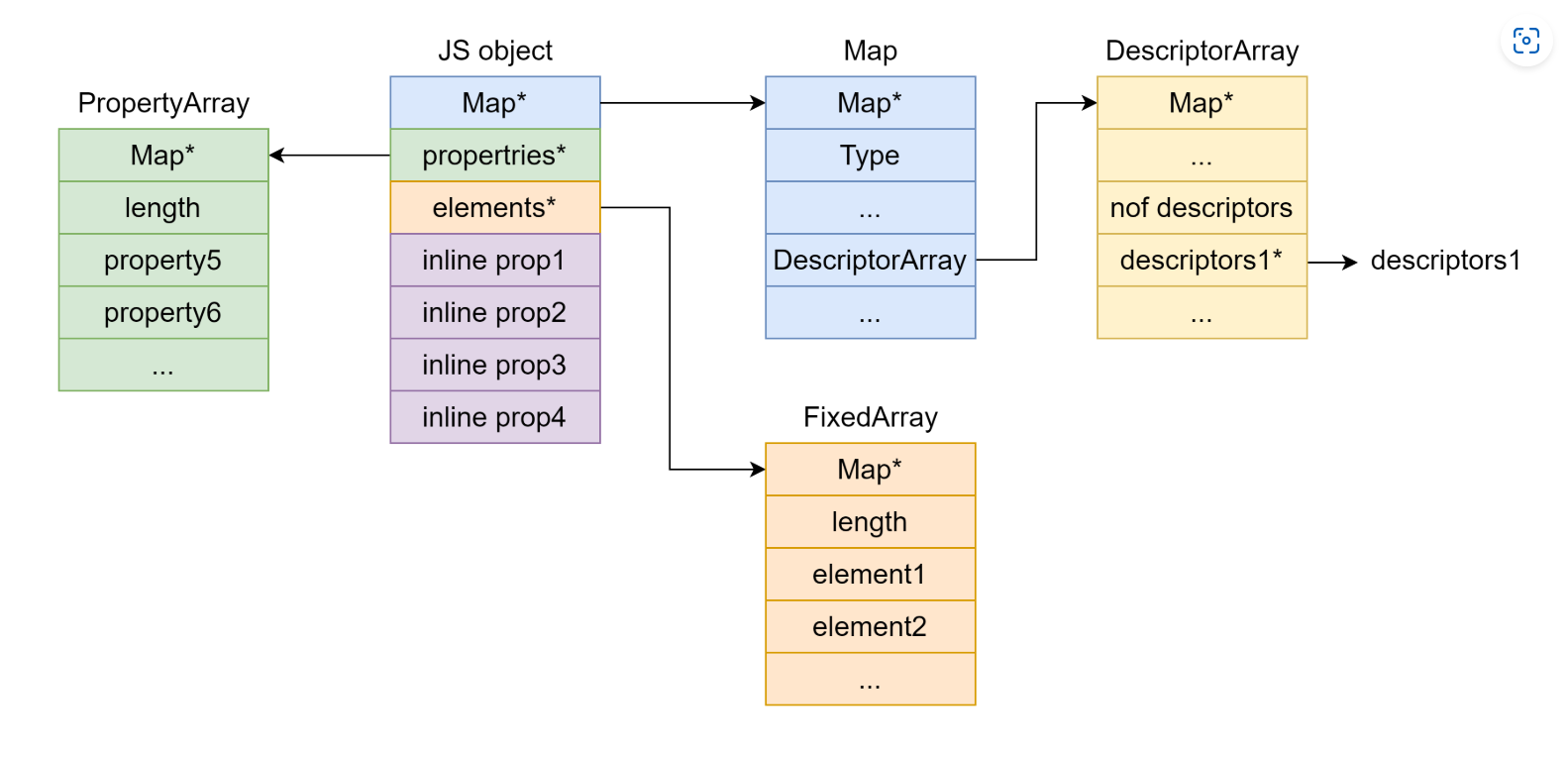Select the 'FixedArray' title label
This screenshot has height=757, width=1568.
click(x=870, y=417)
